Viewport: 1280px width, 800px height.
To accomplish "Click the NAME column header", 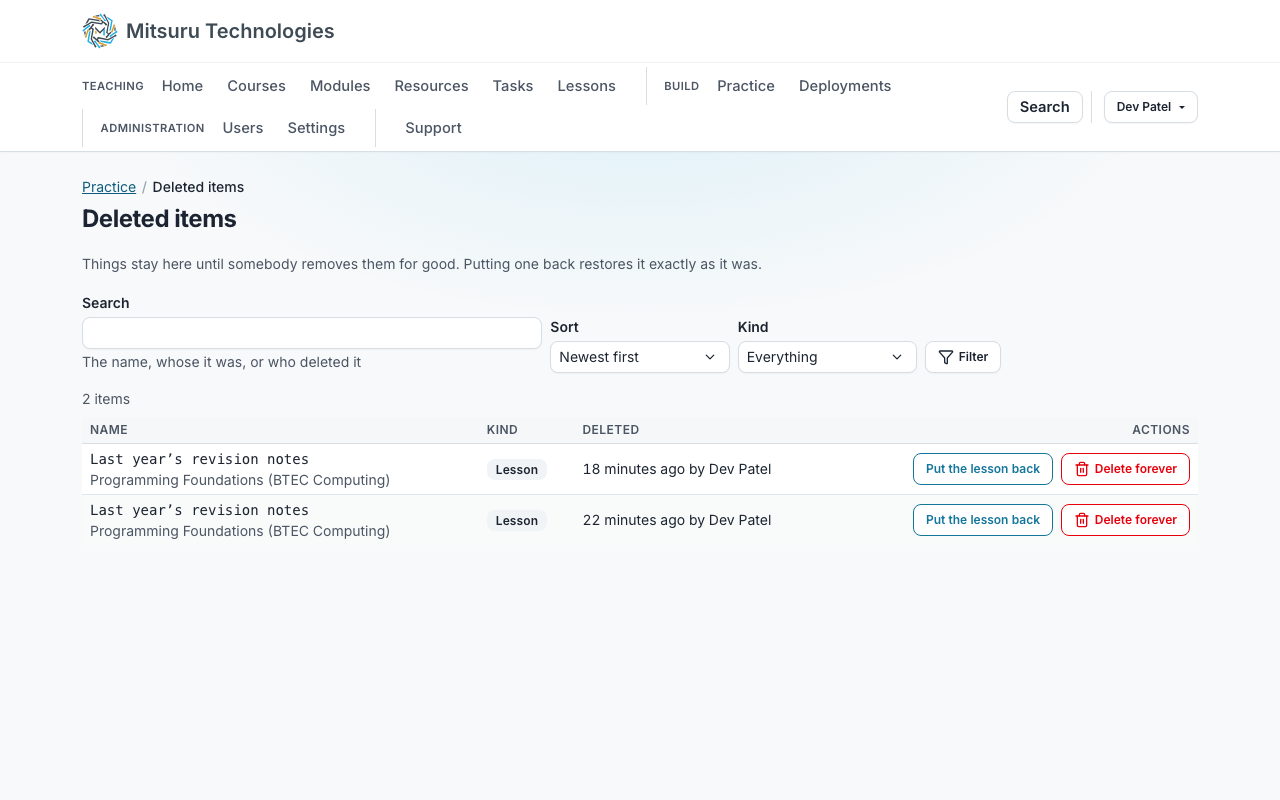I will click(109, 430).
